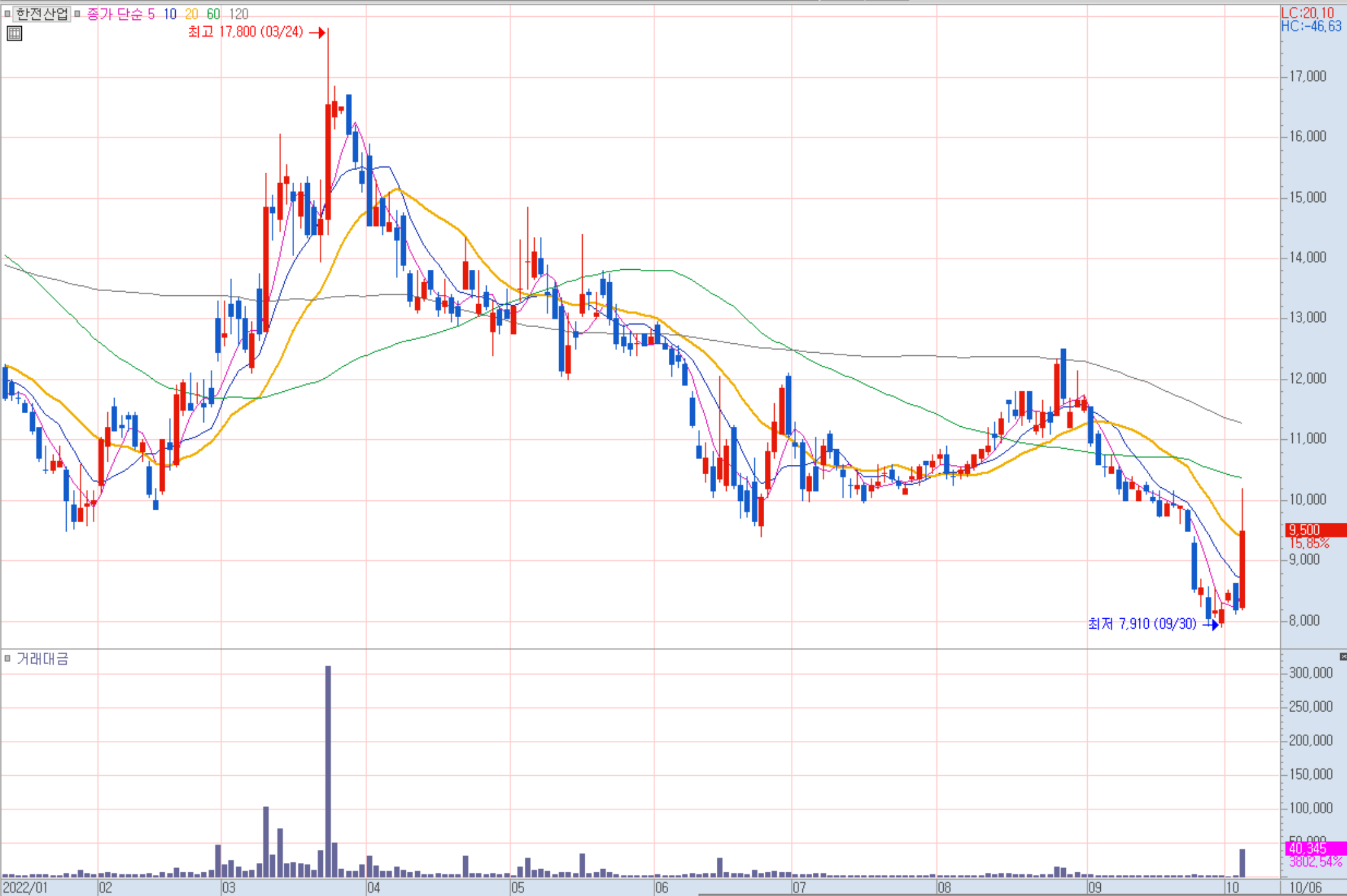1347x896 pixels.
Task: Click the data table grid icon
Action: [x=14, y=34]
